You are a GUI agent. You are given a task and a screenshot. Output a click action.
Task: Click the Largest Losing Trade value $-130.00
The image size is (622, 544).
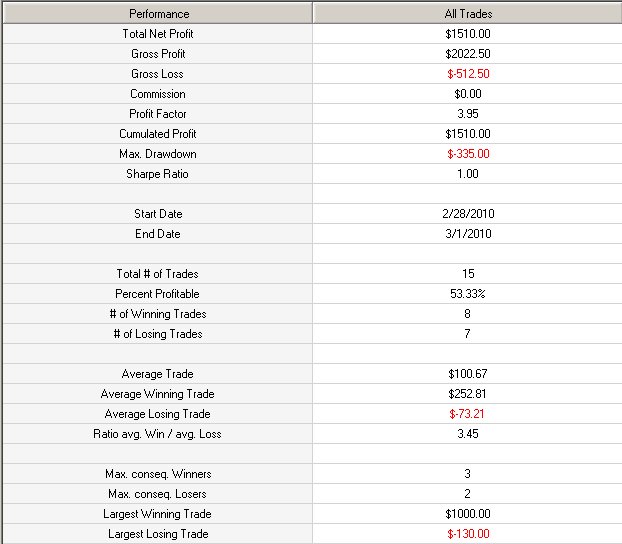468,534
